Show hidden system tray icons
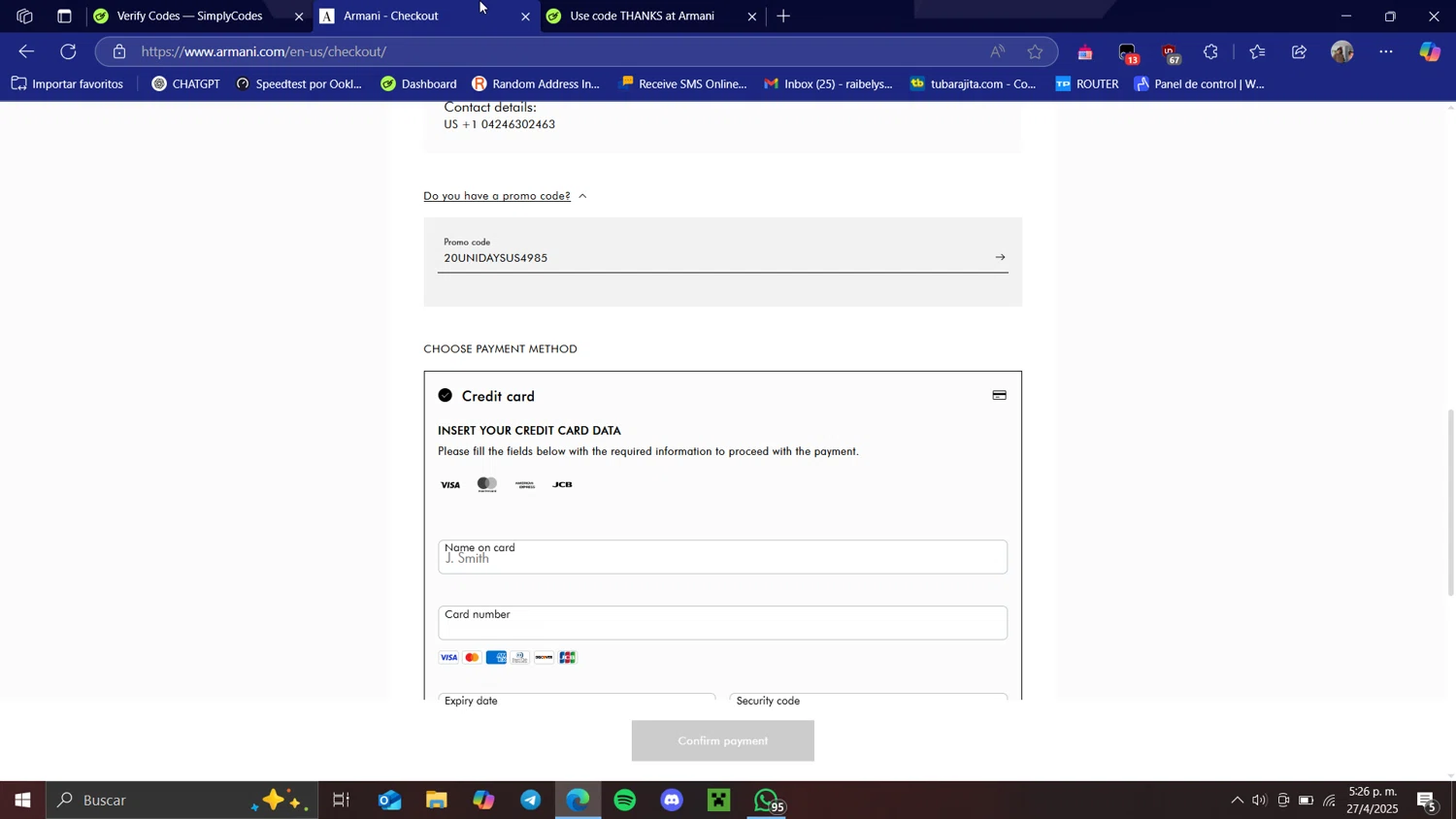The image size is (1456, 819). (x=1237, y=801)
